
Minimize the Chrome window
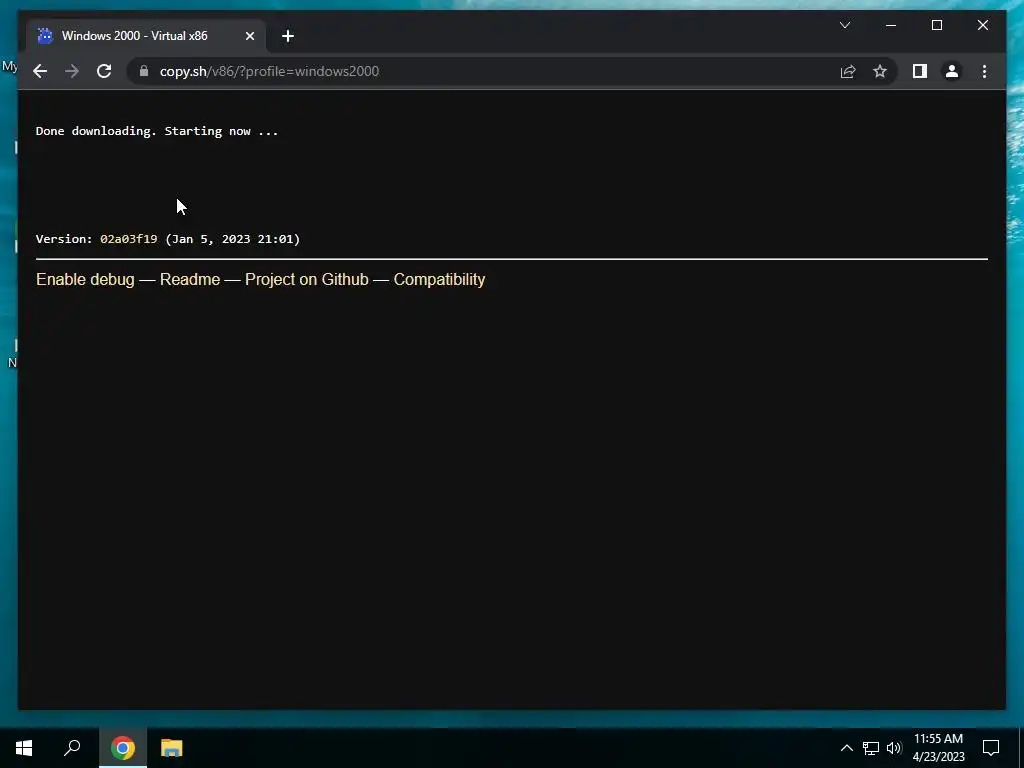[891, 25]
